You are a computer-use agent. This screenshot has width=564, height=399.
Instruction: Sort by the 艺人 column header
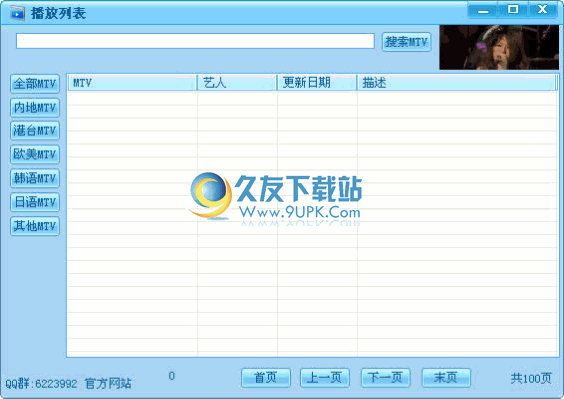(237, 83)
